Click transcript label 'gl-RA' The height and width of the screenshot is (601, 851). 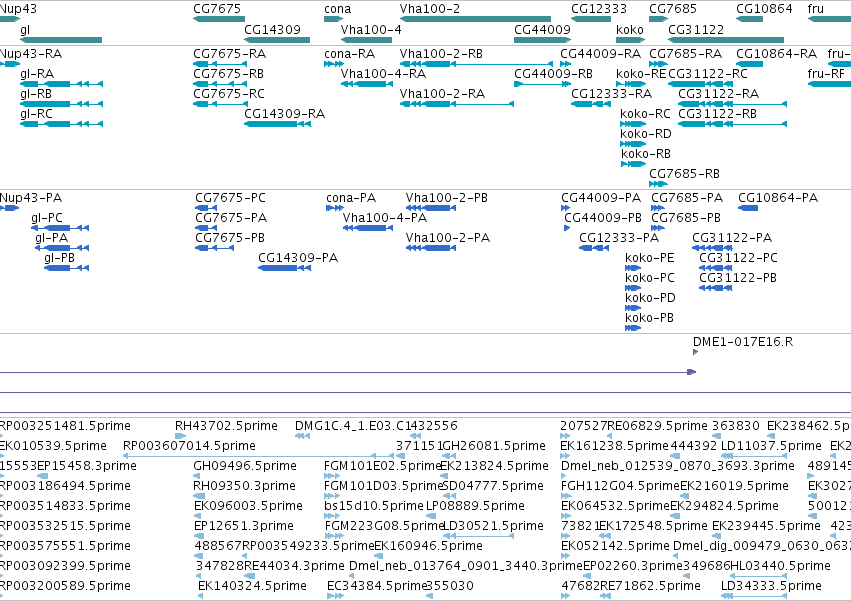pos(37,74)
